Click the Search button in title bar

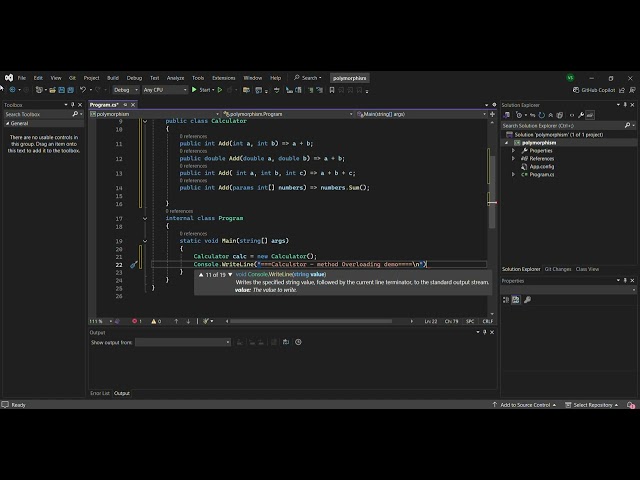(308, 78)
